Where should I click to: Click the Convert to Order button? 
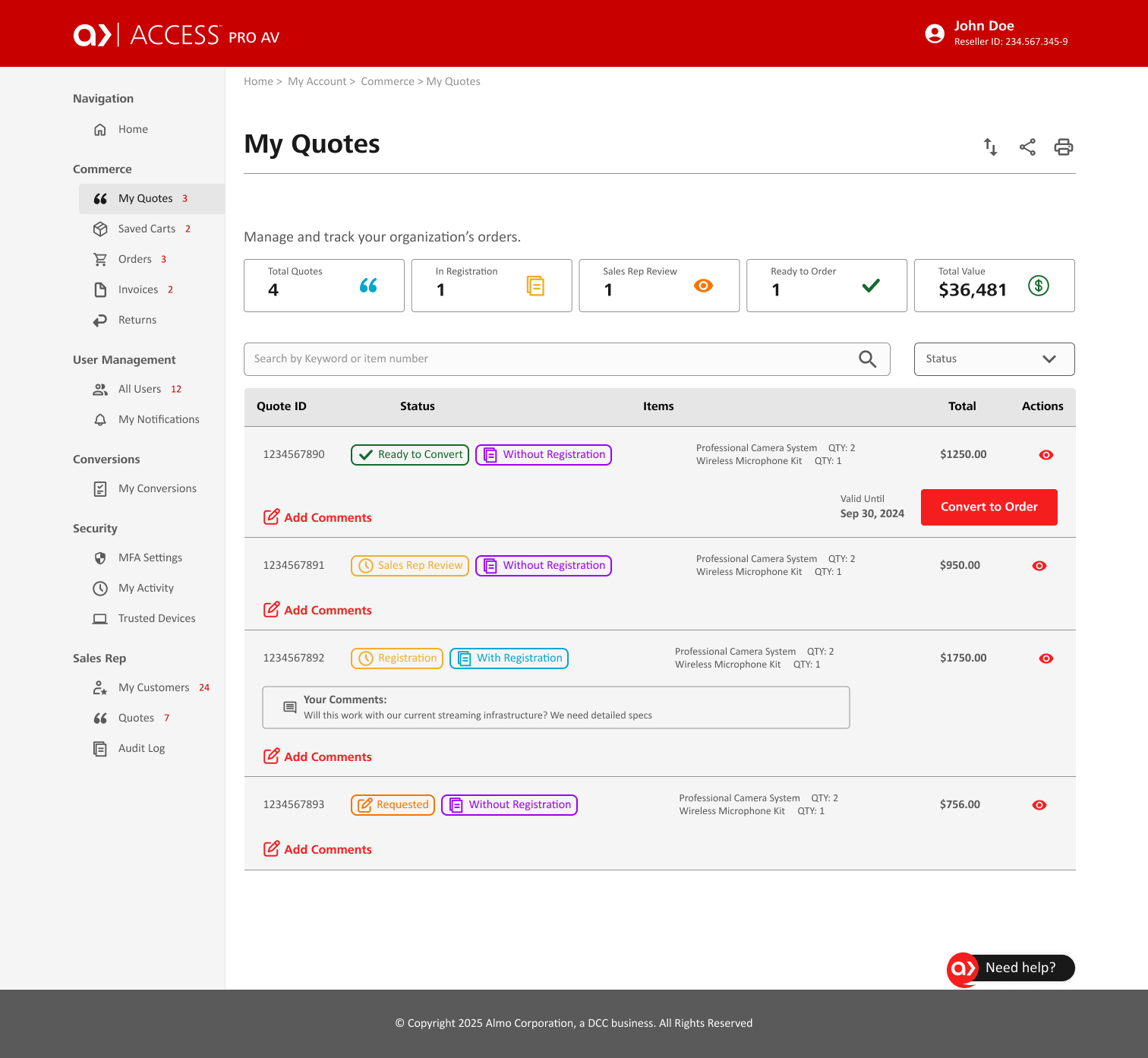click(x=989, y=507)
